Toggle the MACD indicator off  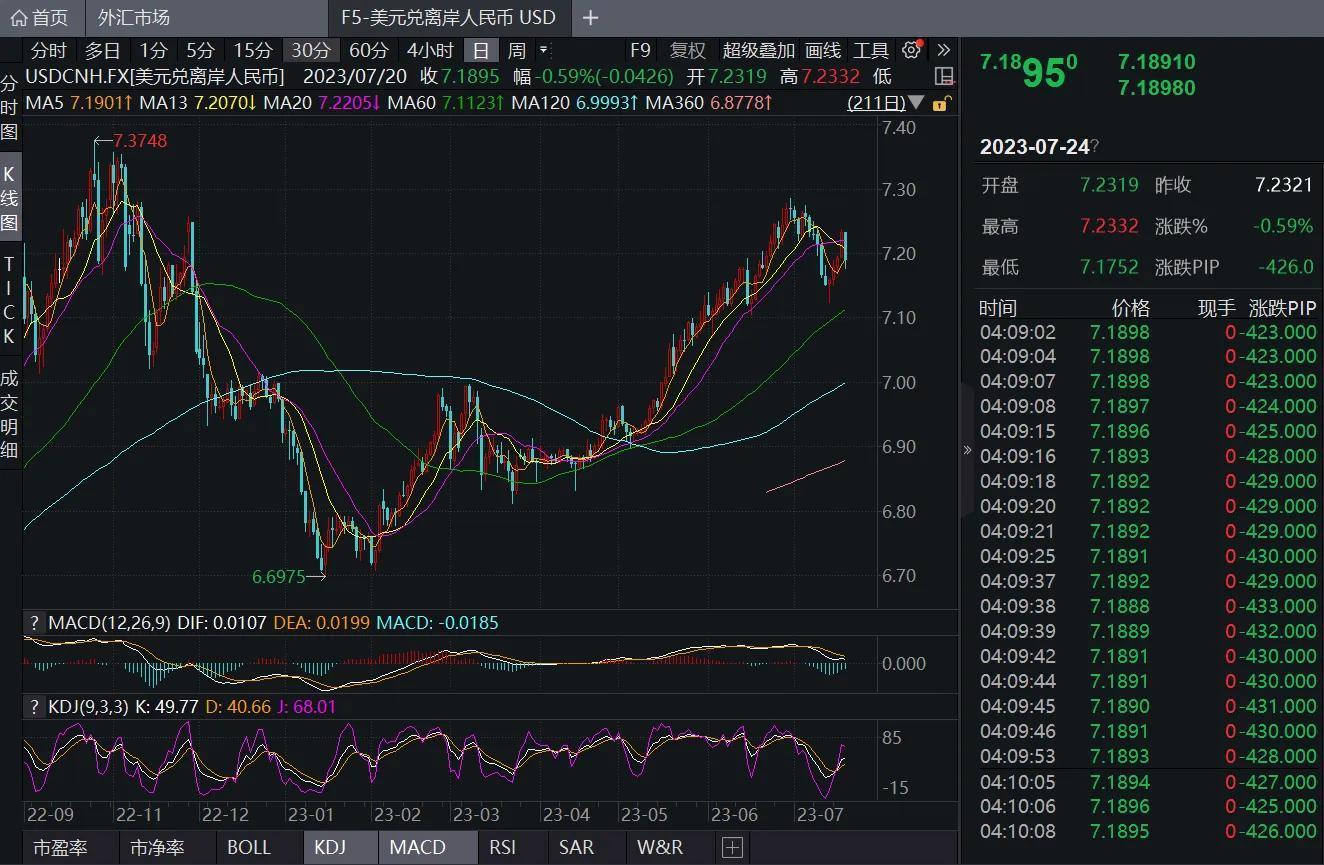click(x=417, y=848)
